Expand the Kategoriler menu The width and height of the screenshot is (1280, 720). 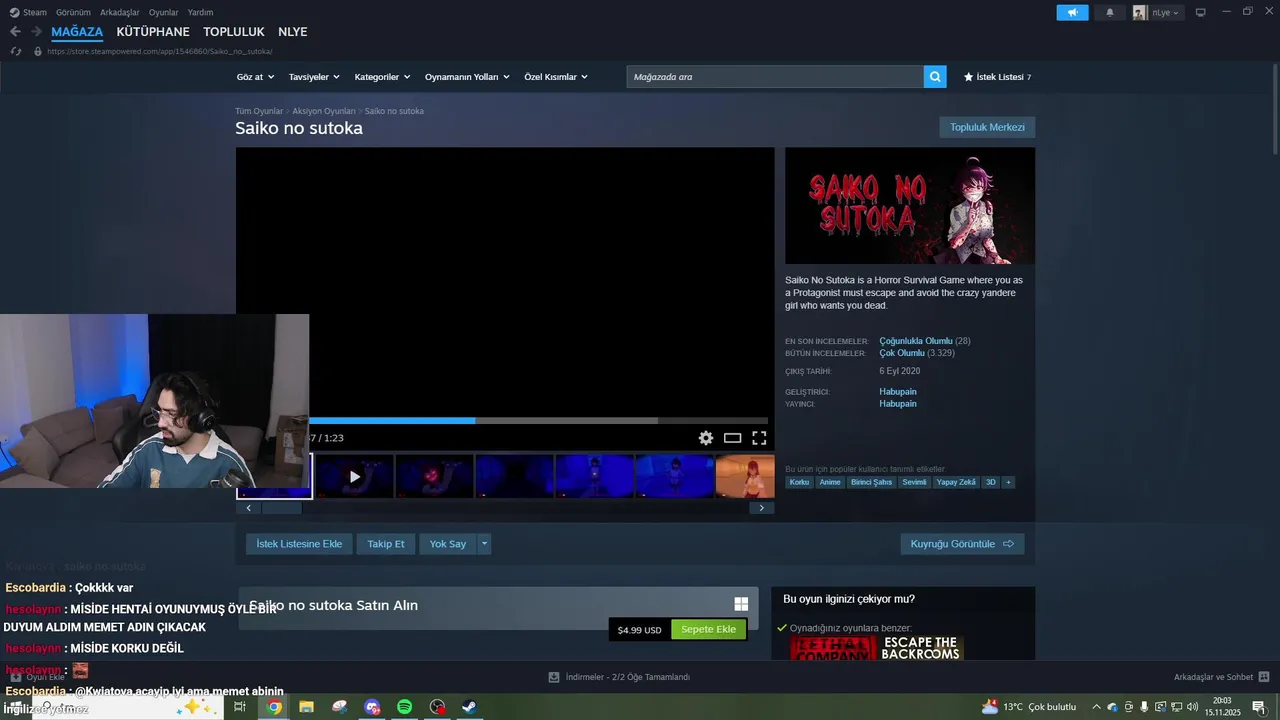383,77
